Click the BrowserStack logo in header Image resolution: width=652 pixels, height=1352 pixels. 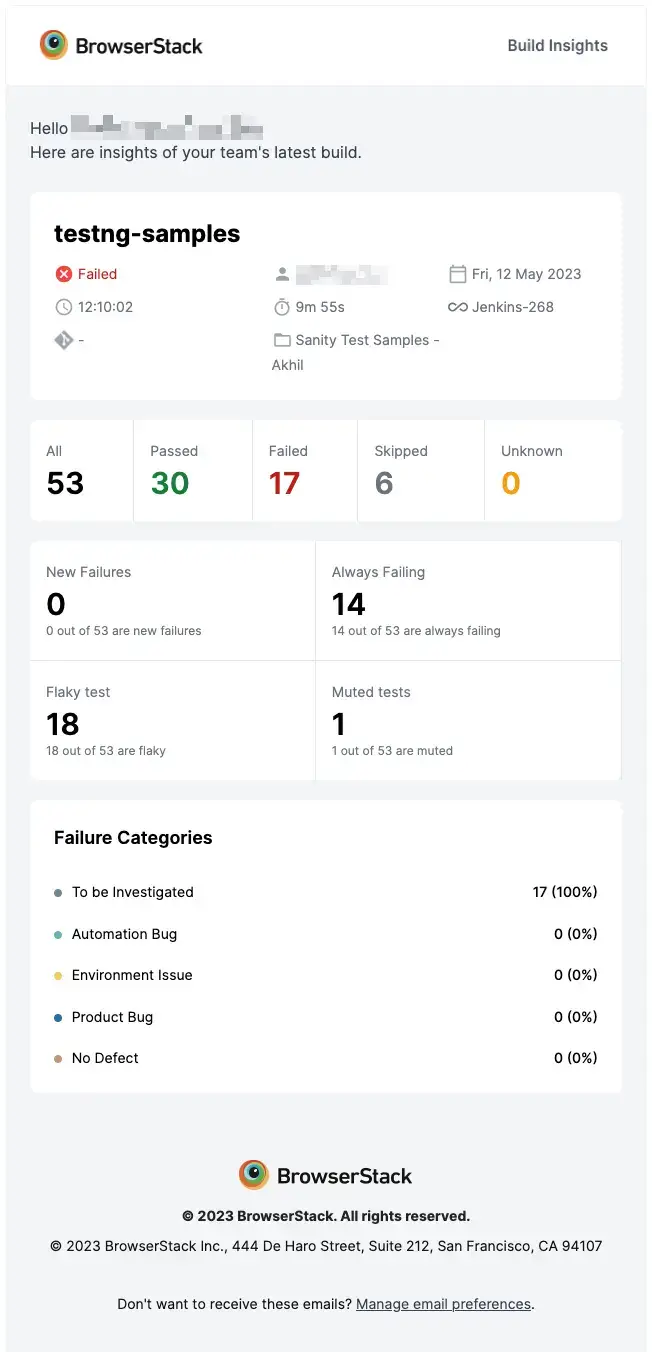point(120,45)
